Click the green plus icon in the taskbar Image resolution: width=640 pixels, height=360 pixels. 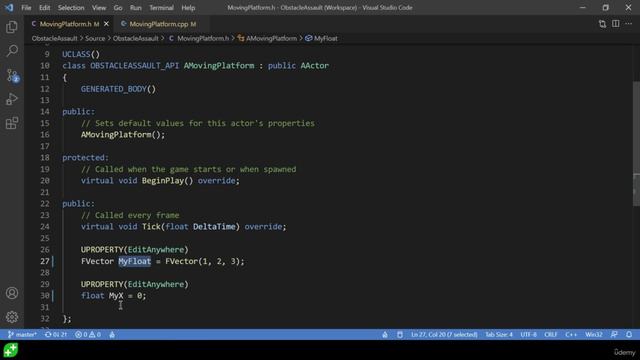(x=11, y=350)
